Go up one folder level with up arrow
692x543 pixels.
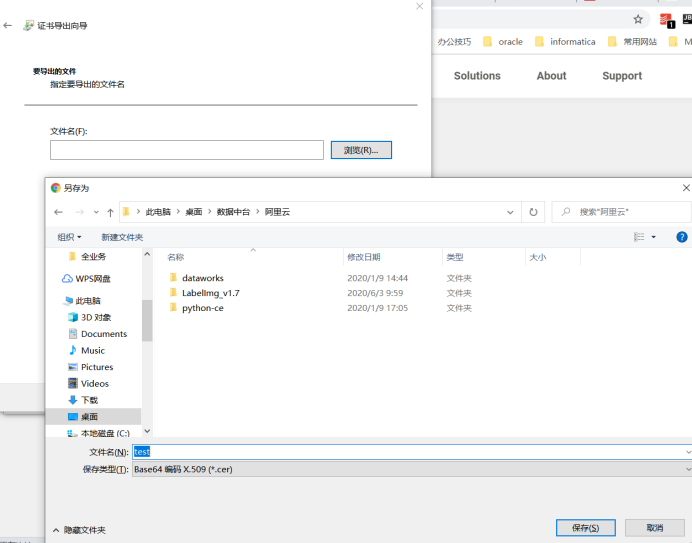coord(110,212)
